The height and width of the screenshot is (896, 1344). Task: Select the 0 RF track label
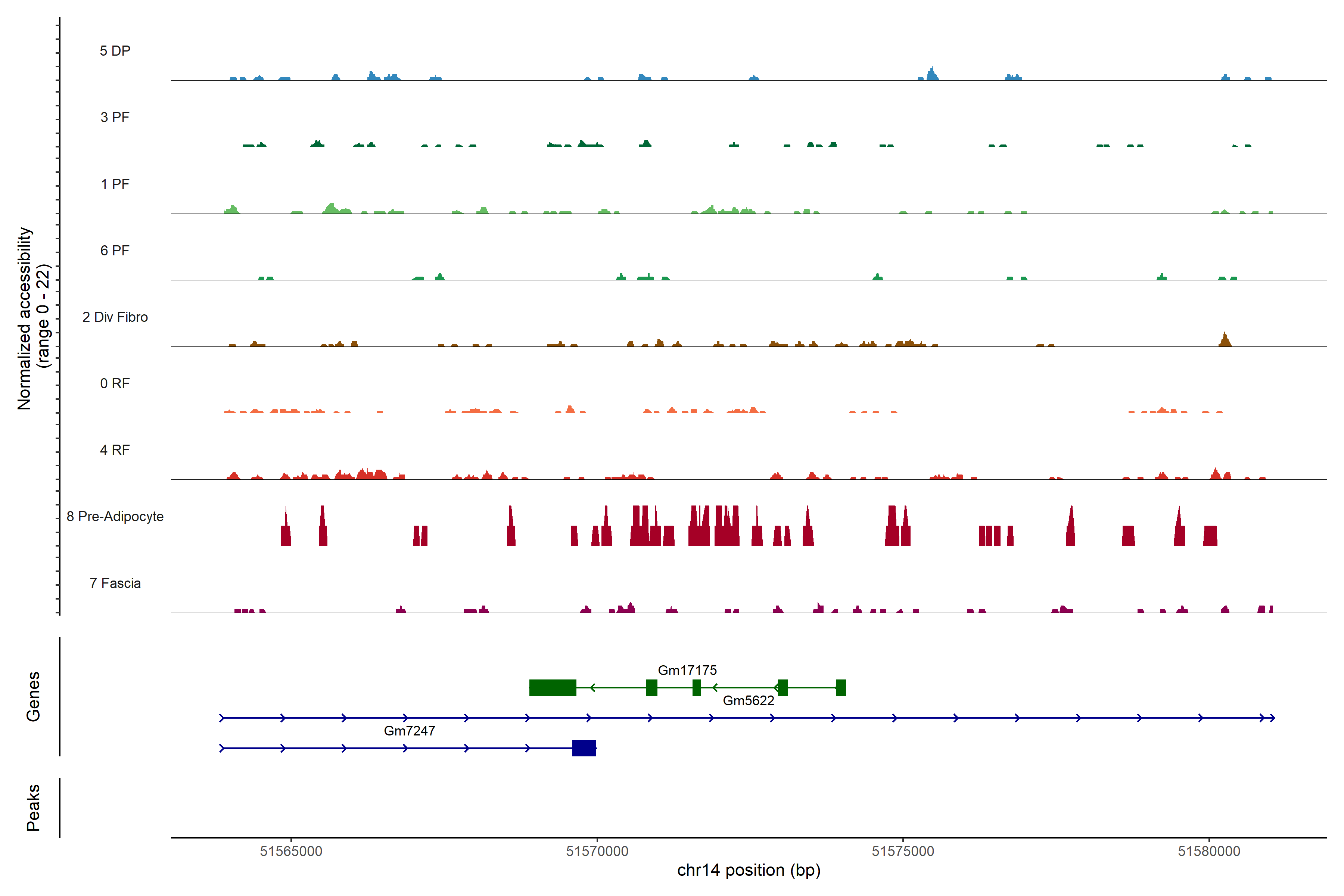115,383
